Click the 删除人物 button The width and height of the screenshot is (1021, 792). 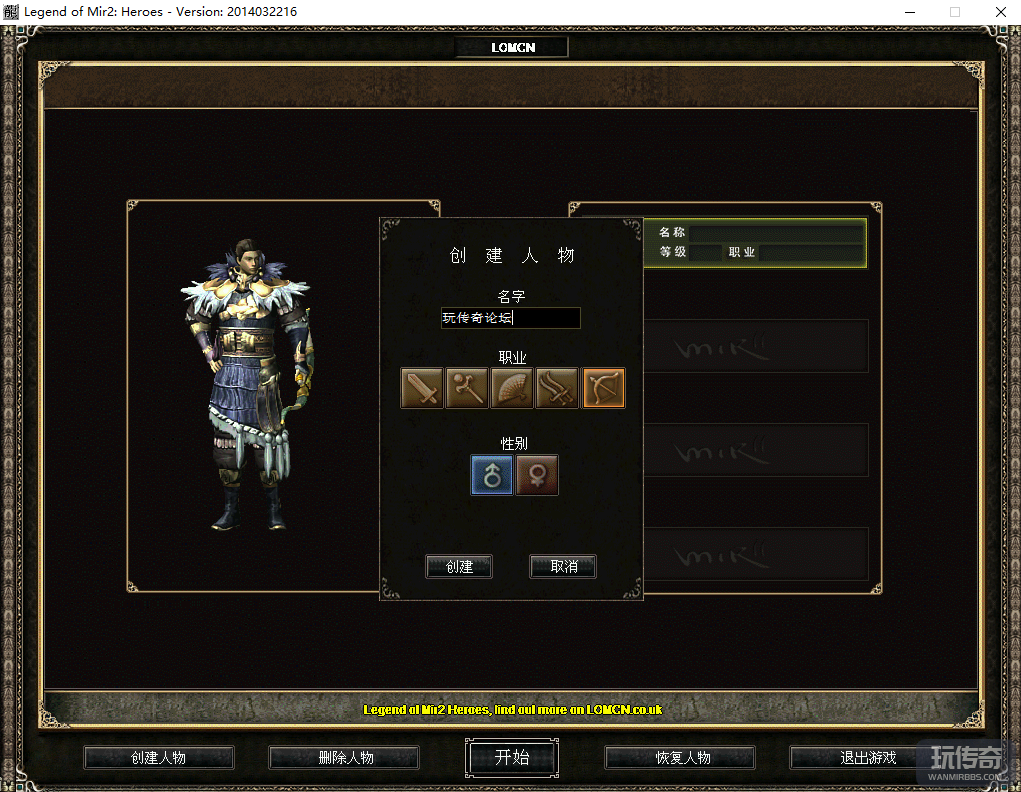click(344, 757)
